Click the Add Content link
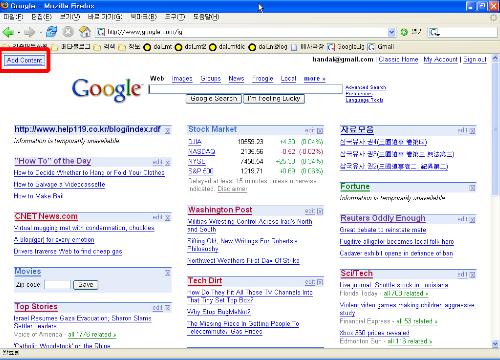 24,60
